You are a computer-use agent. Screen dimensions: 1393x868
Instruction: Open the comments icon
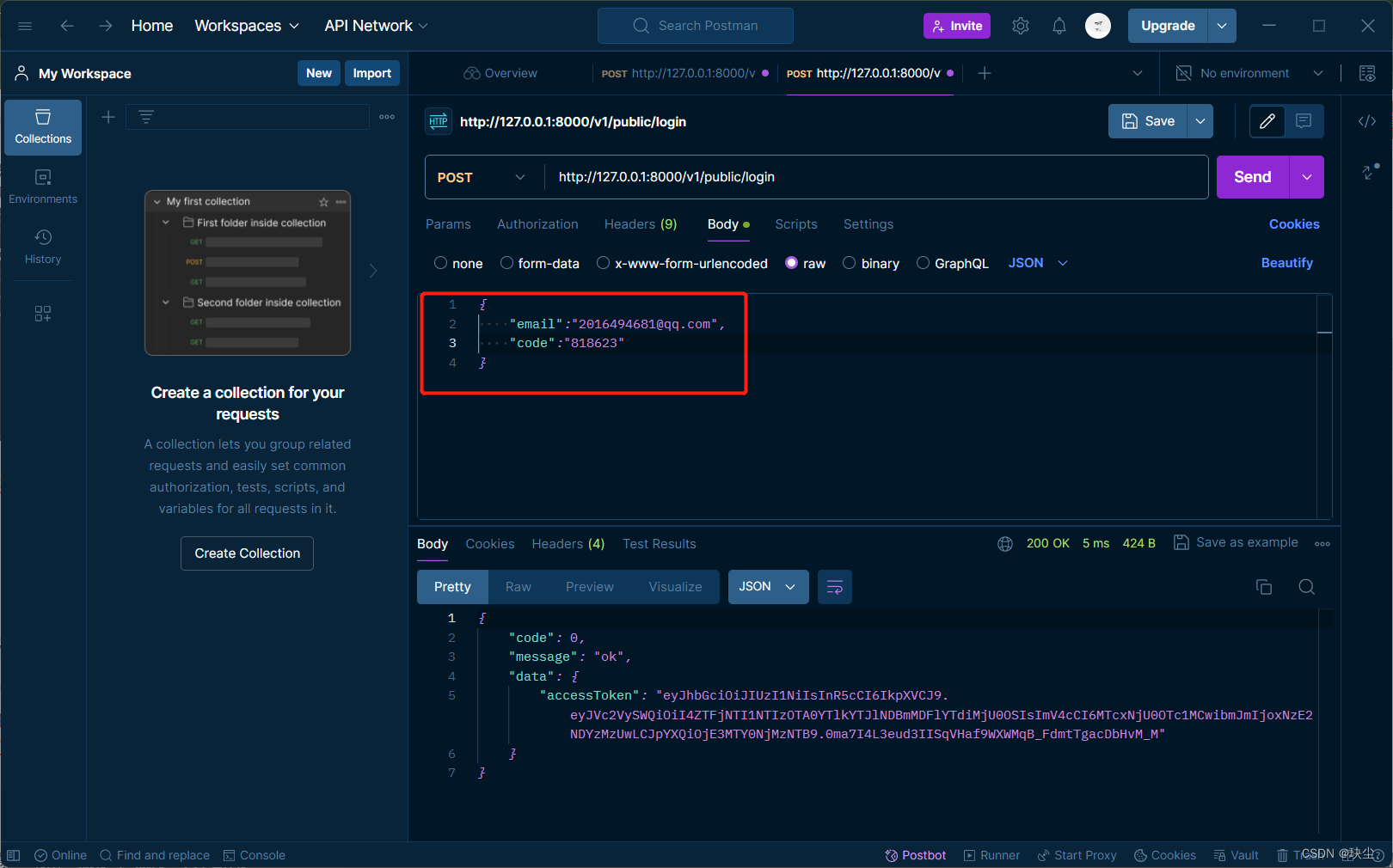tap(1304, 121)
